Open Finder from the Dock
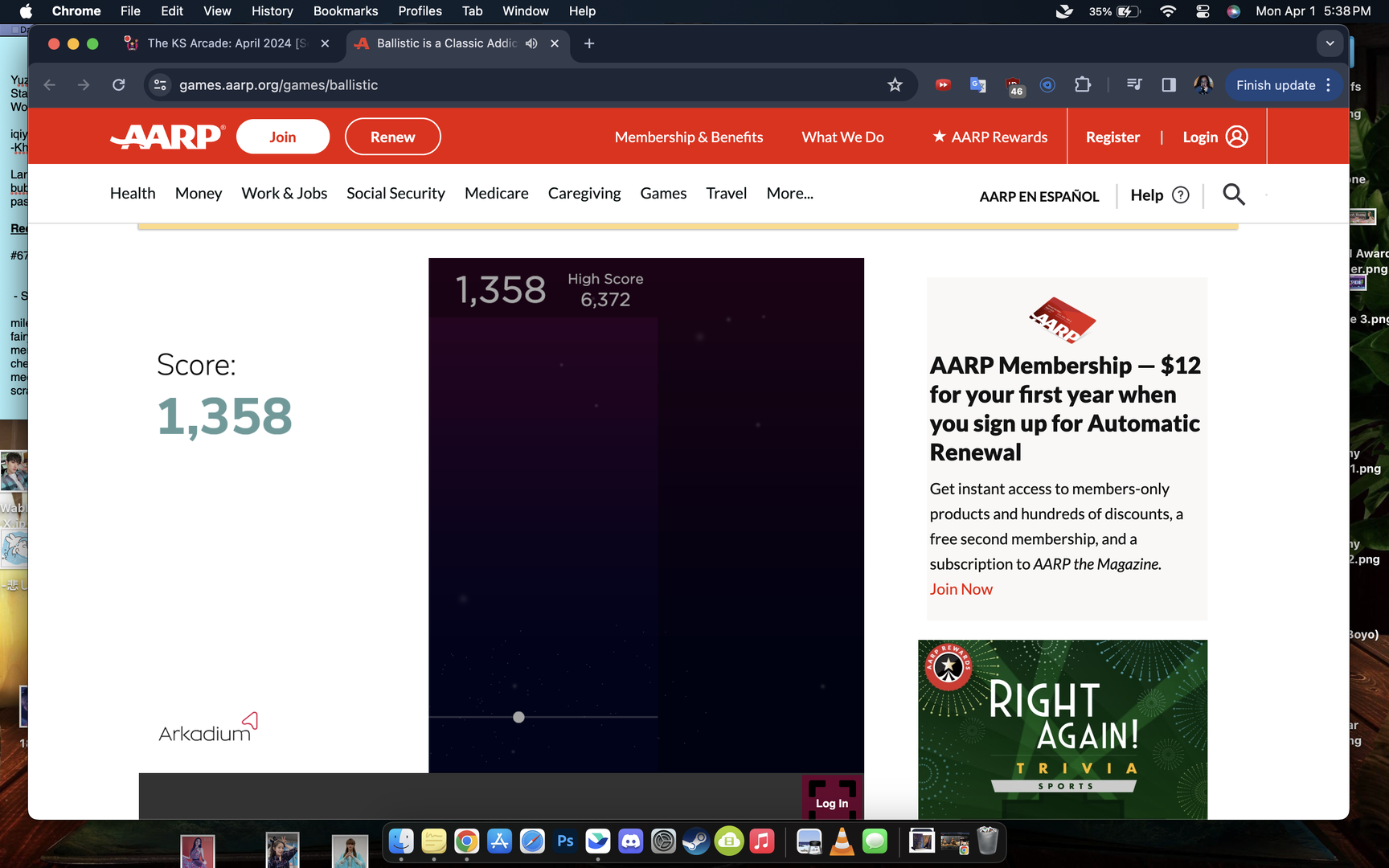 click(x=401, y=841)
